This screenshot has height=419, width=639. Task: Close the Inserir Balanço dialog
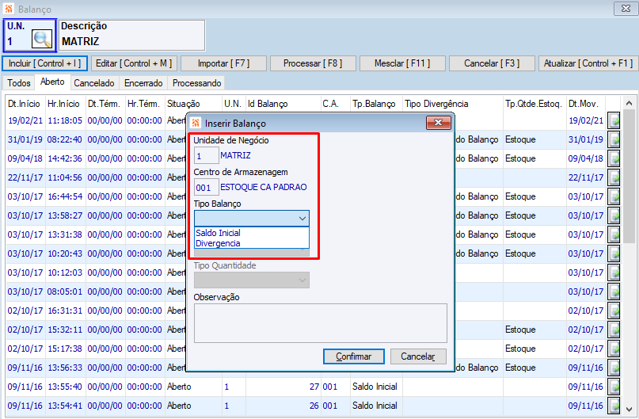pyautogui.click(x=438, y=123)
